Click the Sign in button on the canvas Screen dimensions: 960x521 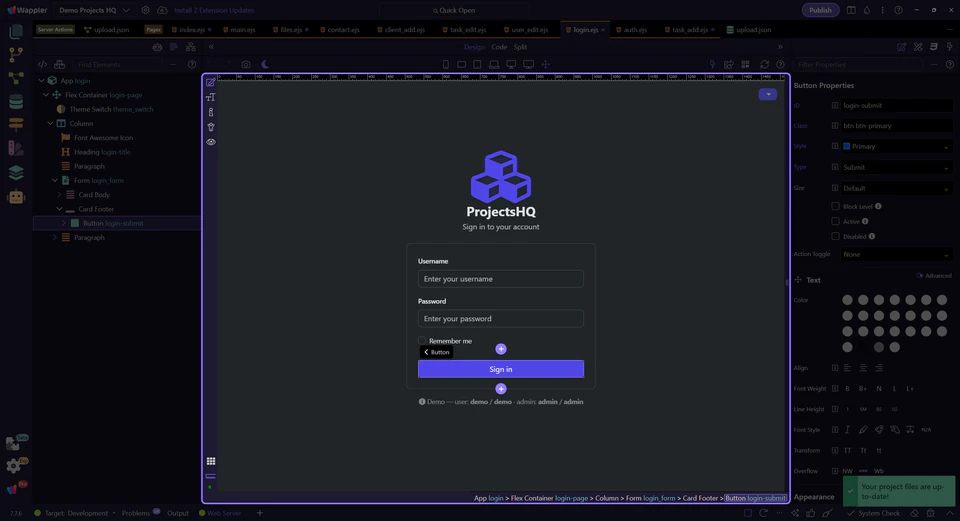click(x=501, y=369)
